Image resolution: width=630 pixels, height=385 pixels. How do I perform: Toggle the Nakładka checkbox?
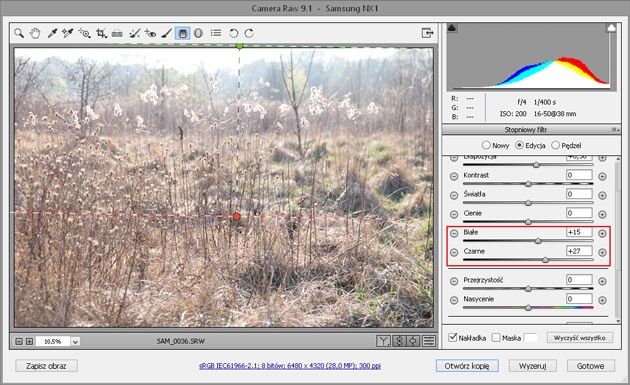pyautogui.click(x=453, y=337)
